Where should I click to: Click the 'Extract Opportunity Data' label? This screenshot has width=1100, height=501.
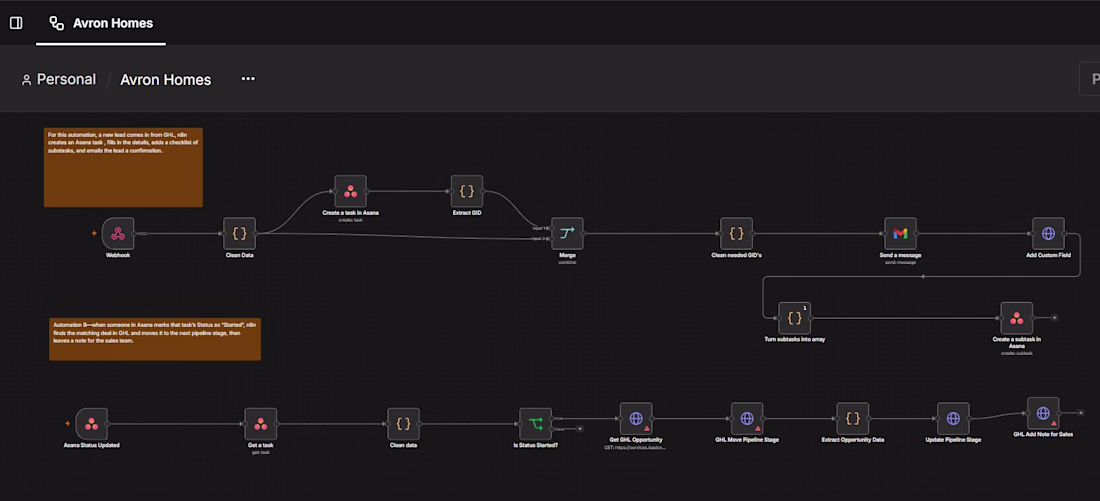click(x=852, y=440)
